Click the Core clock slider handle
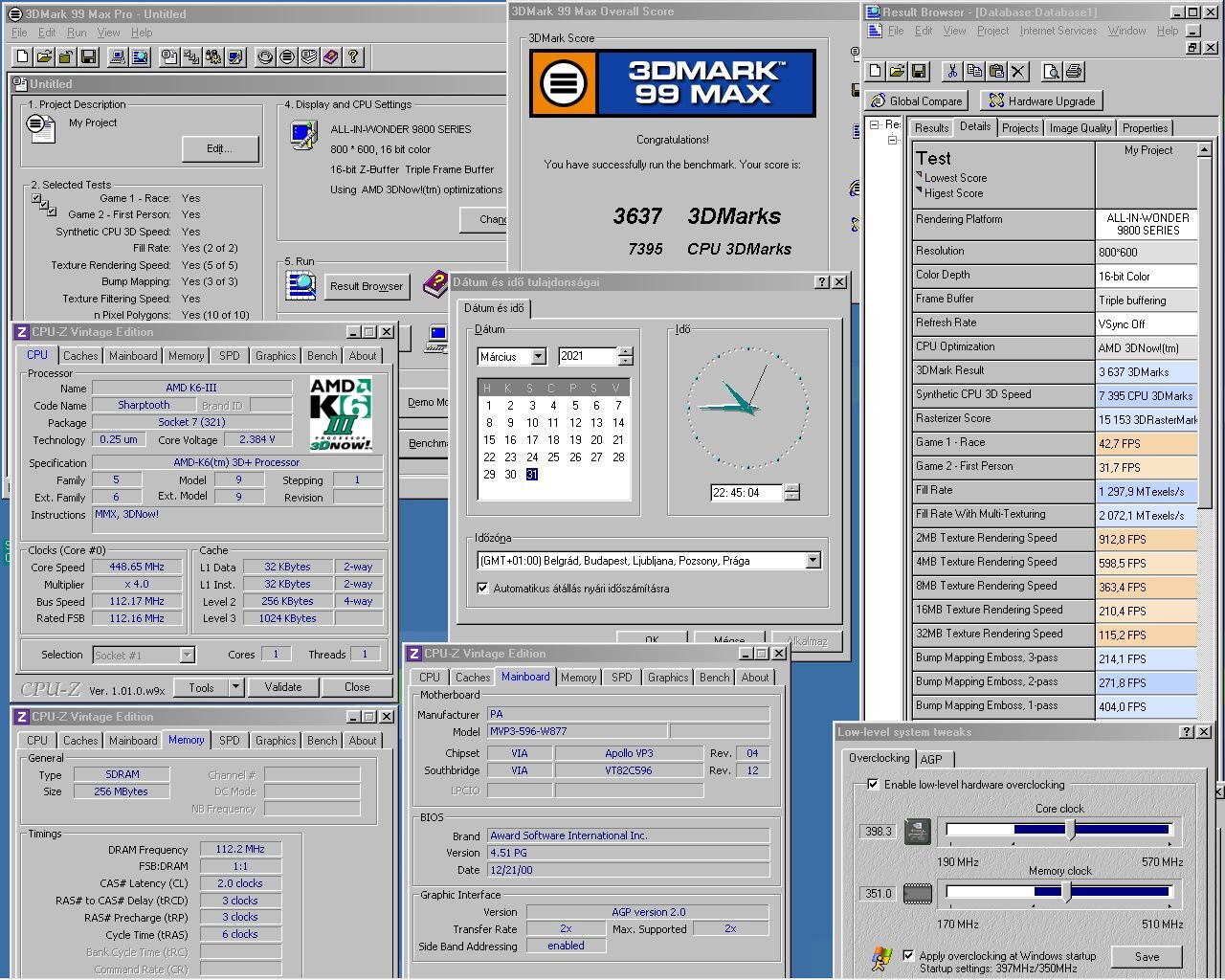This screenshot has height=980, width=1225. (x=1070, y=829)
